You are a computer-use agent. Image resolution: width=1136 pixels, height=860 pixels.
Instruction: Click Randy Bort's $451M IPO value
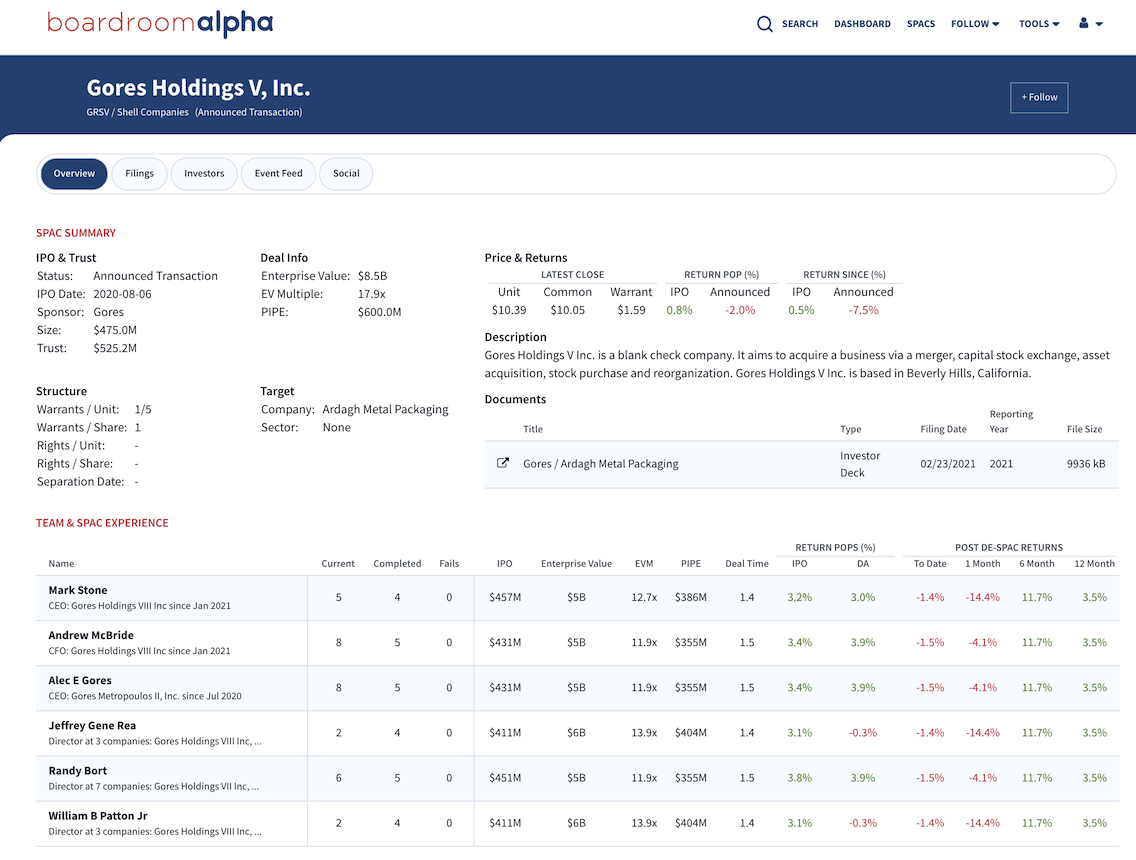[505, 778]
